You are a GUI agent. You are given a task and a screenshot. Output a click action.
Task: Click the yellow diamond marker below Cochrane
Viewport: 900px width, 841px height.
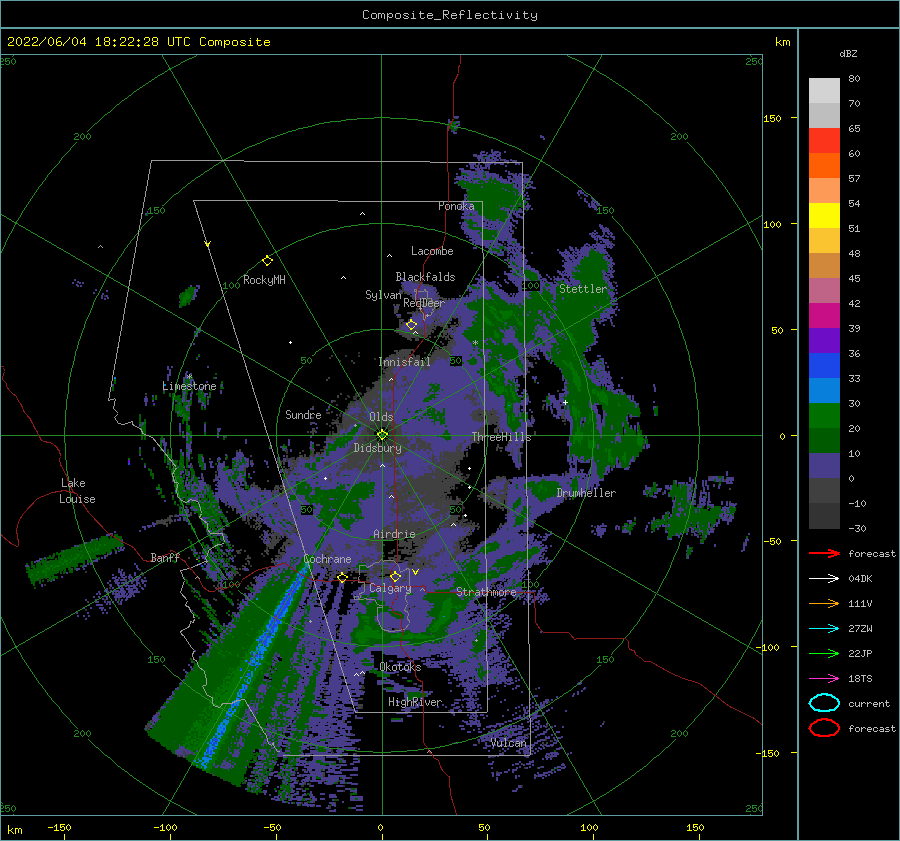click(342, 578)
